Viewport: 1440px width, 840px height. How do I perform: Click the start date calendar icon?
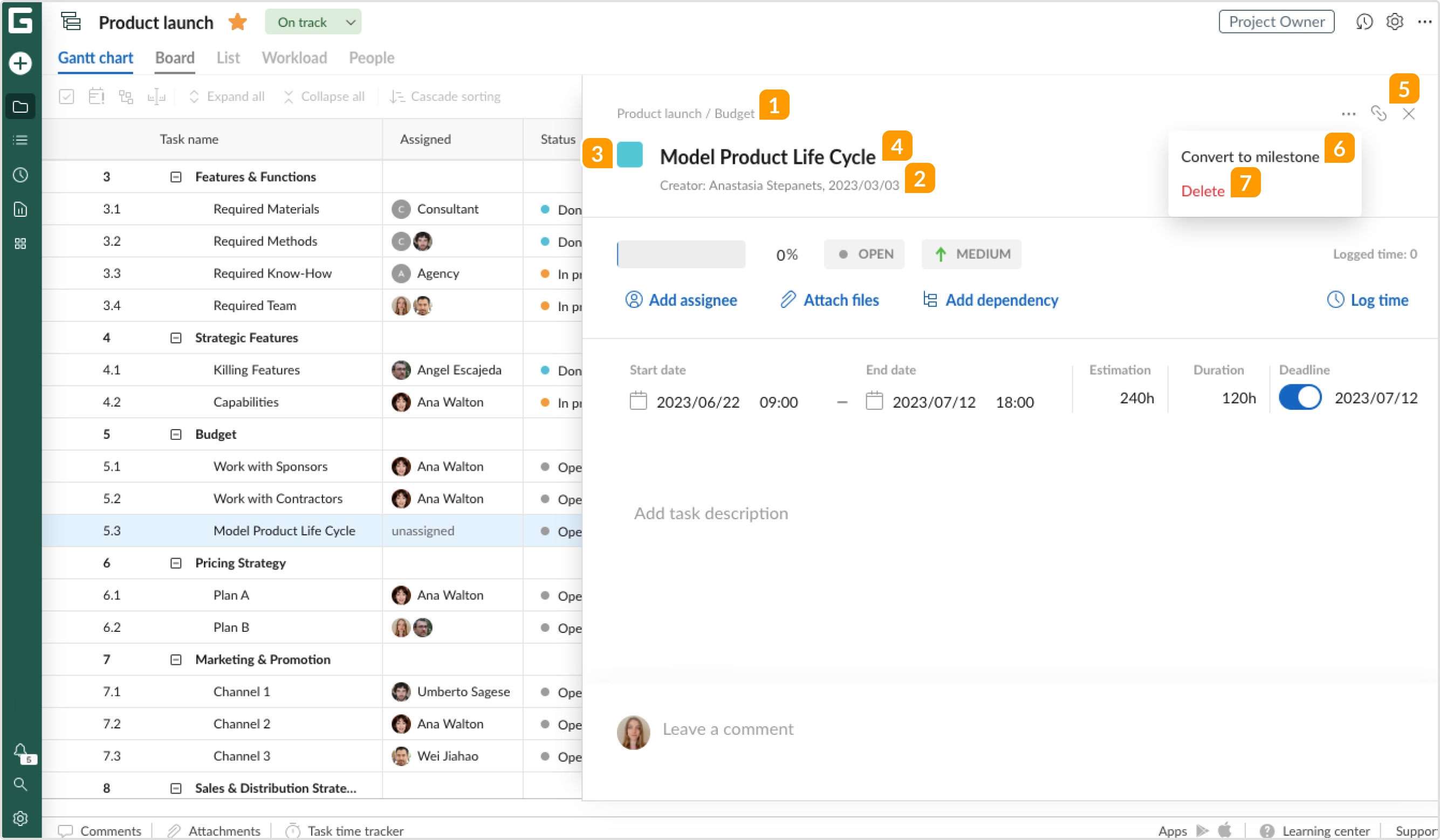pos(637,401)
